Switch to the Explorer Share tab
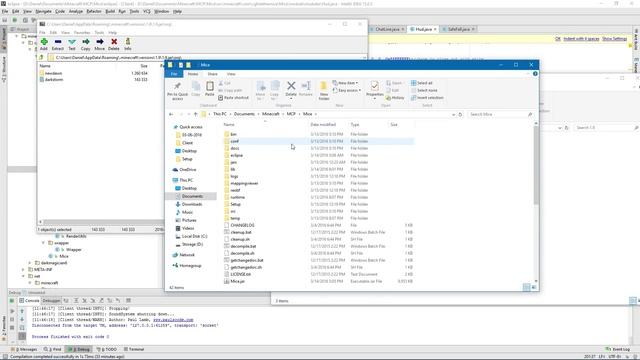The image size is (640, 360). (212, 74)
